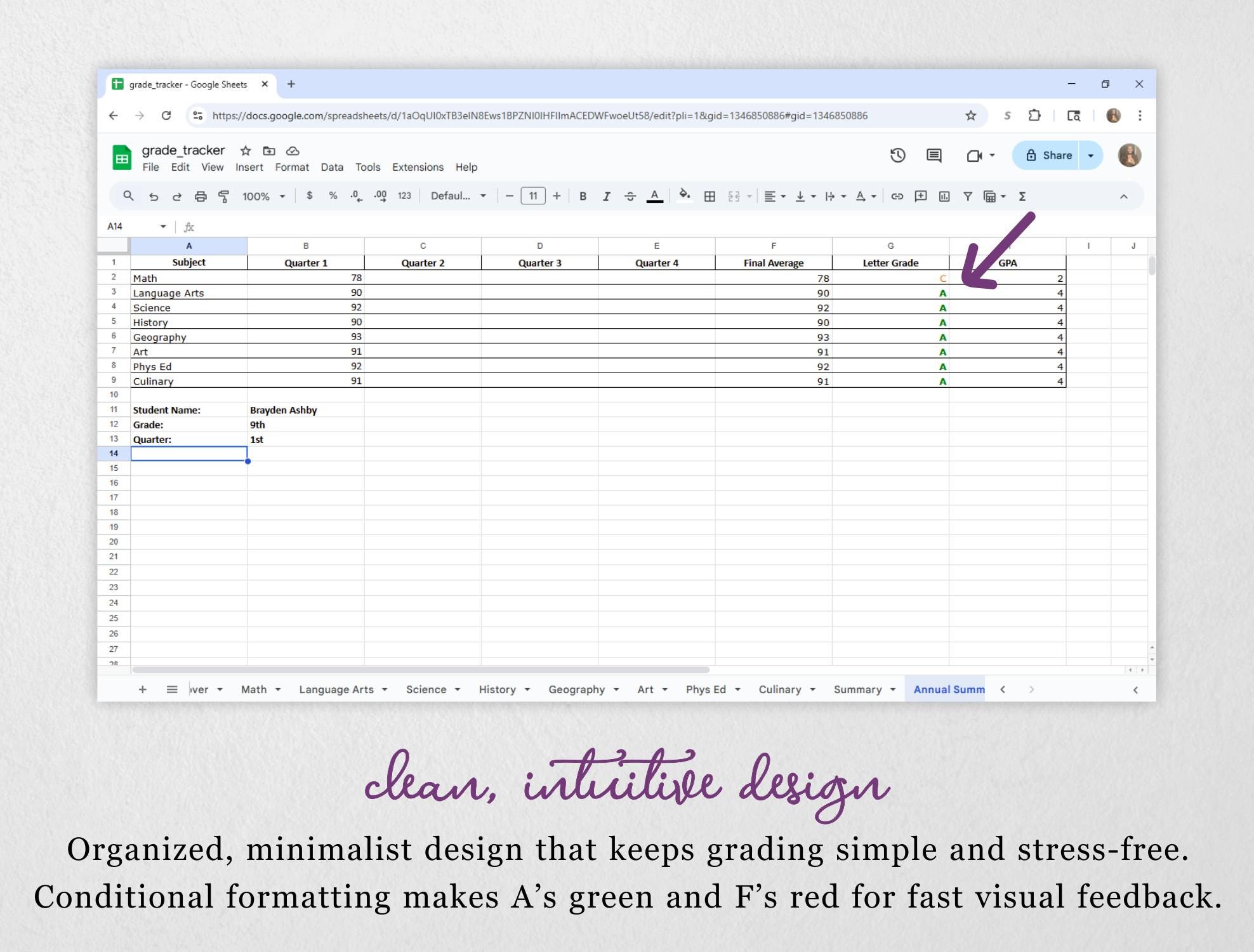Undo the last action
The image size is (1254, 952).
point(154,197)
